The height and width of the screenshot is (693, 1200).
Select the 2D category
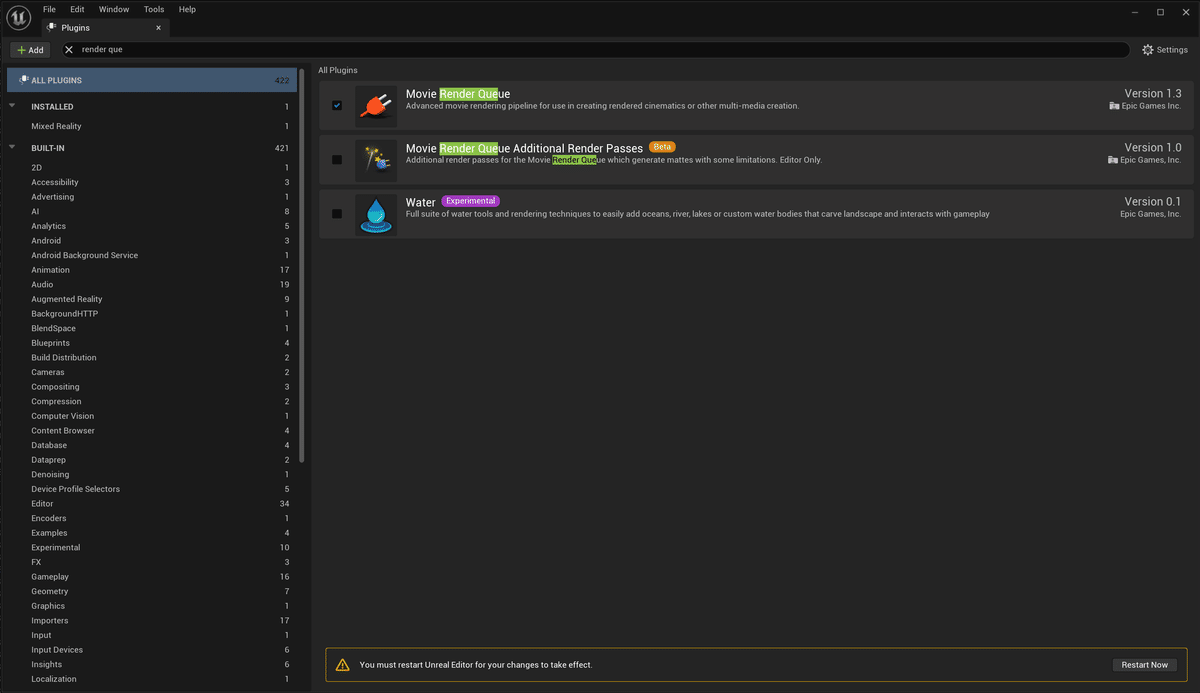click(x=152, y=168)
